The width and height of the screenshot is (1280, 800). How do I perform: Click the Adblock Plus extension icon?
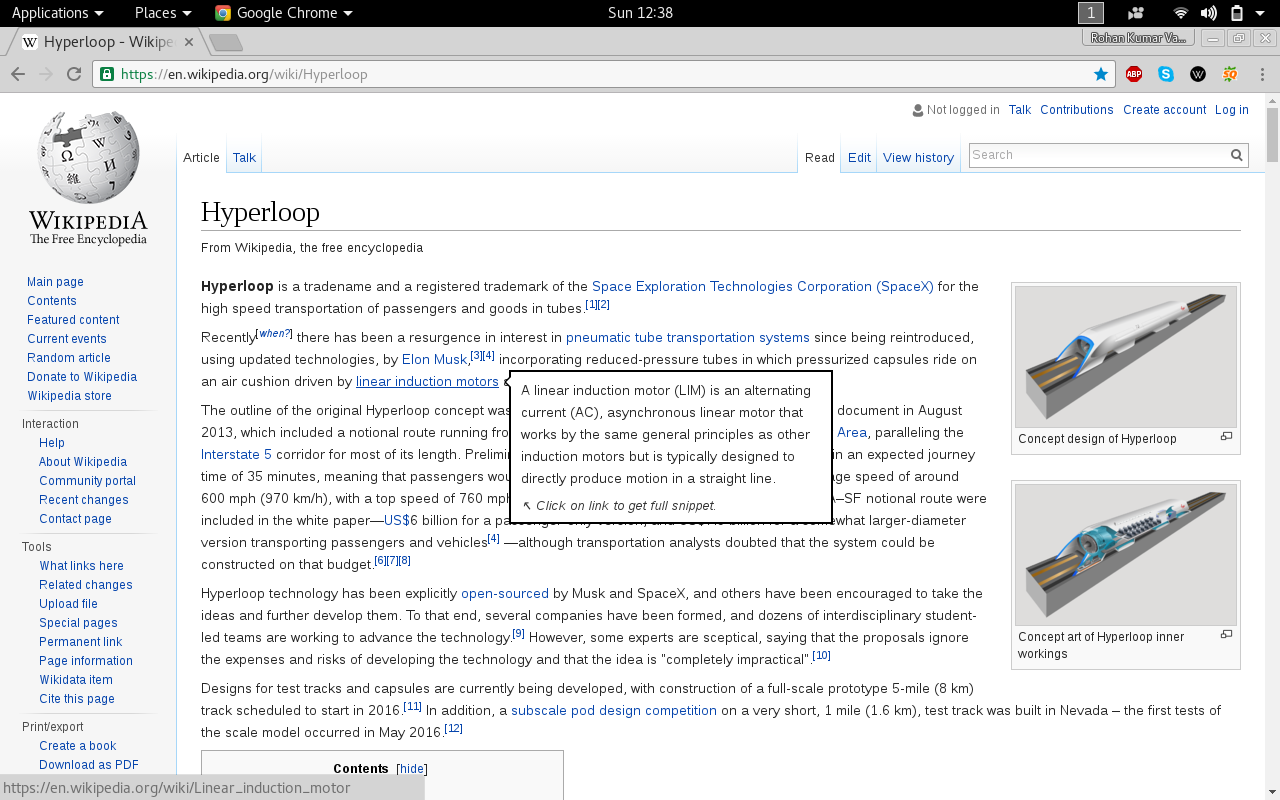point(1133,73)
